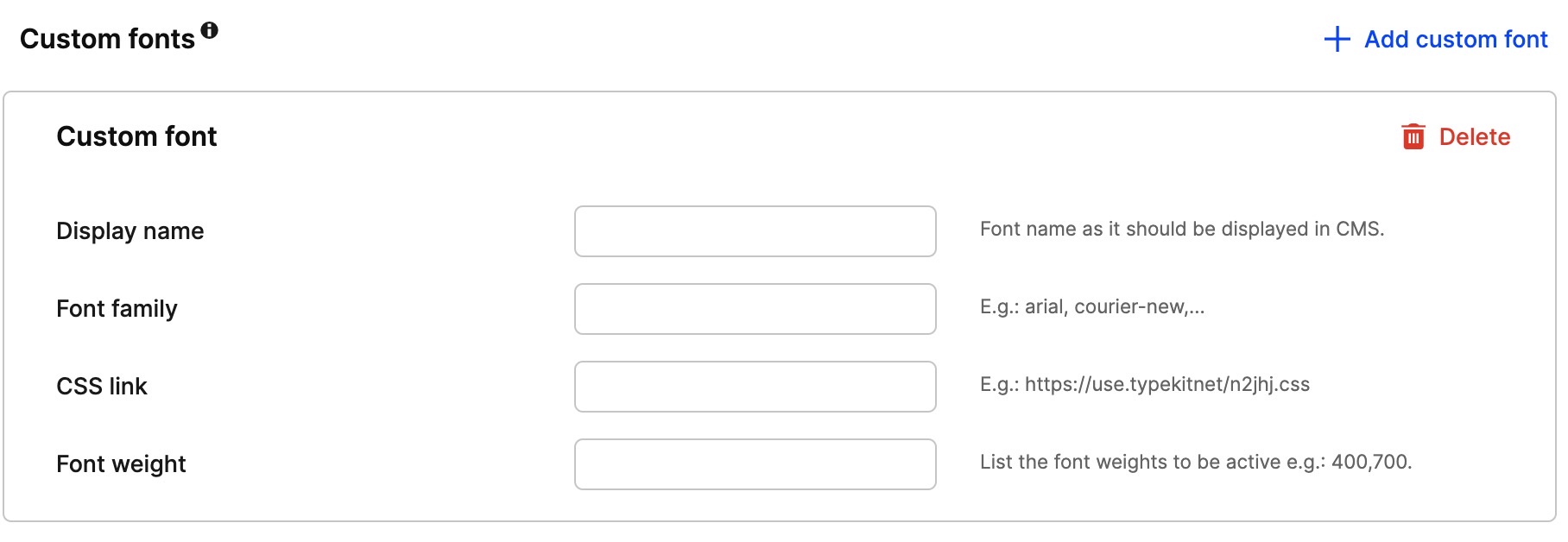This screenshot has height=542, width=1568.
Task: Focus the Display name input field
Action: coord(756,231)
